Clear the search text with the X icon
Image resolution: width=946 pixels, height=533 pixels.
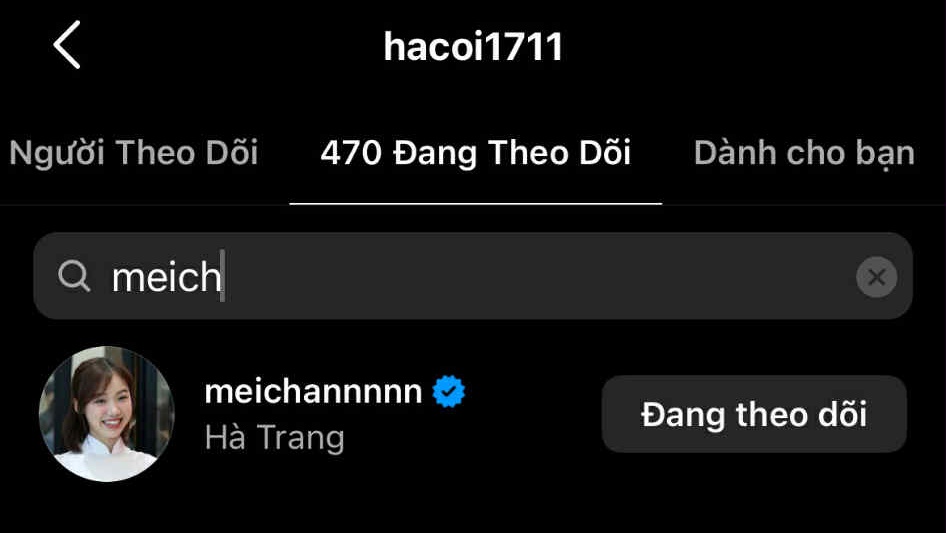(x=876, y=277)
